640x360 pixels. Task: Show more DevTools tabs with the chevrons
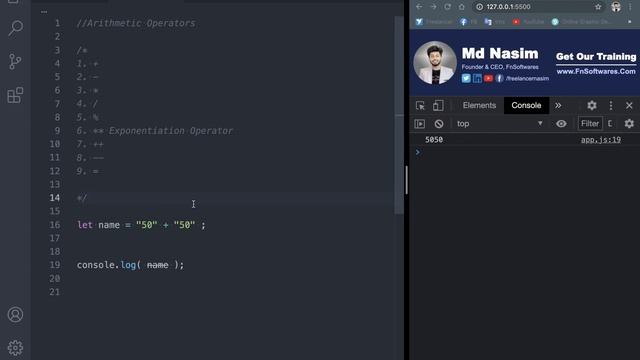coord(558,105)
